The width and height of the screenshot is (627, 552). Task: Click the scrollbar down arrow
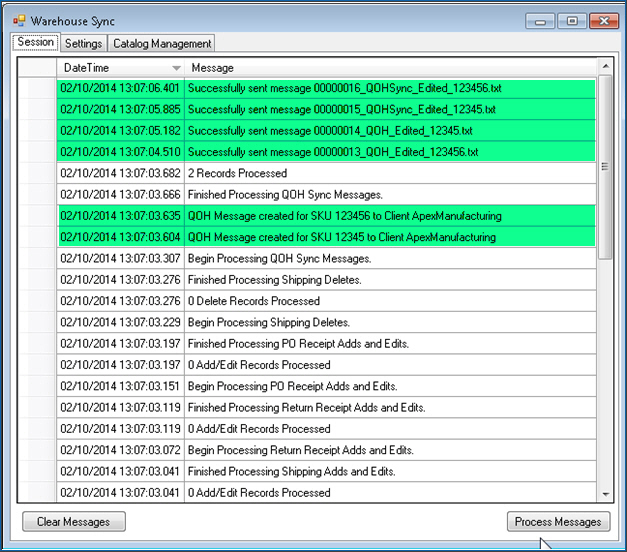[605, 494]
